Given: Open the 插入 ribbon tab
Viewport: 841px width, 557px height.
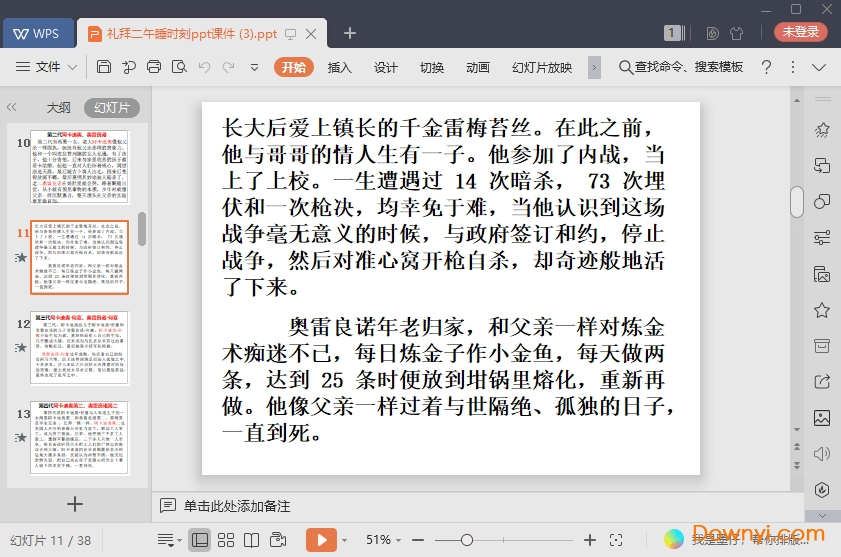Looking at the screenshot, I should [340, 67].
